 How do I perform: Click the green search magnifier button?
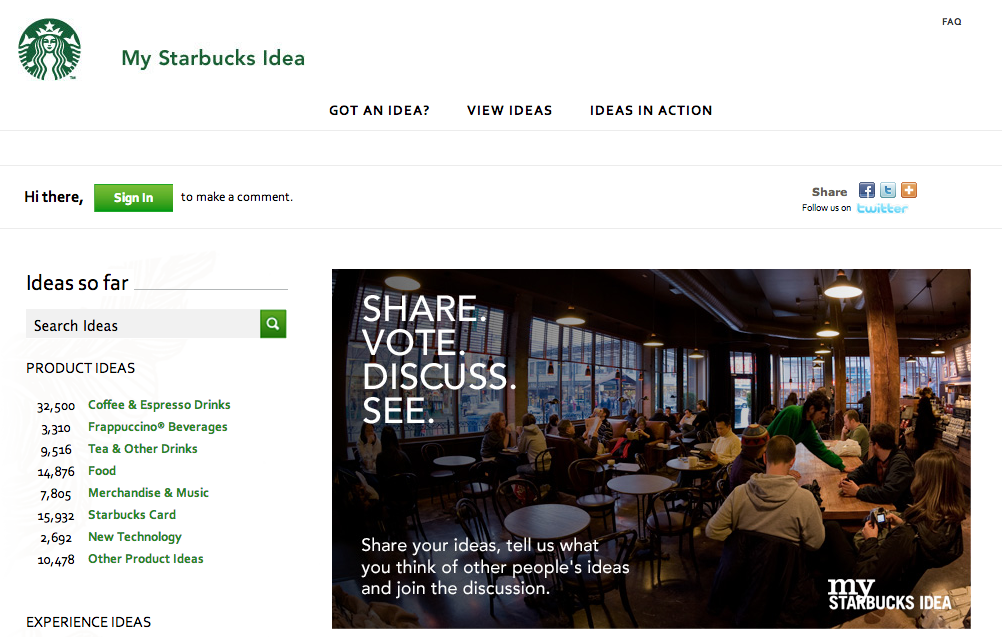pos(273,324)
